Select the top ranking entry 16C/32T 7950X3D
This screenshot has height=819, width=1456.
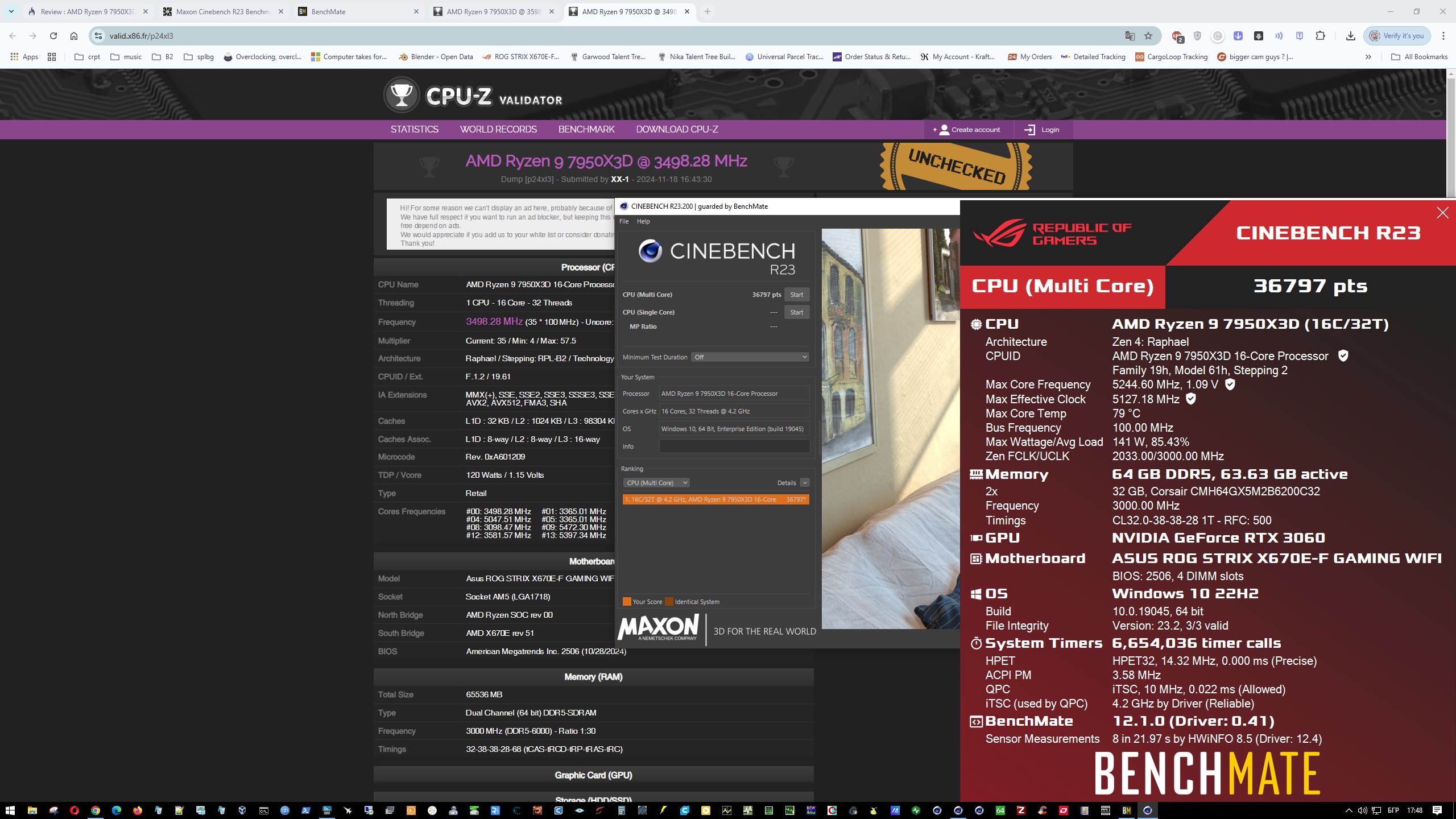point(715,499)
